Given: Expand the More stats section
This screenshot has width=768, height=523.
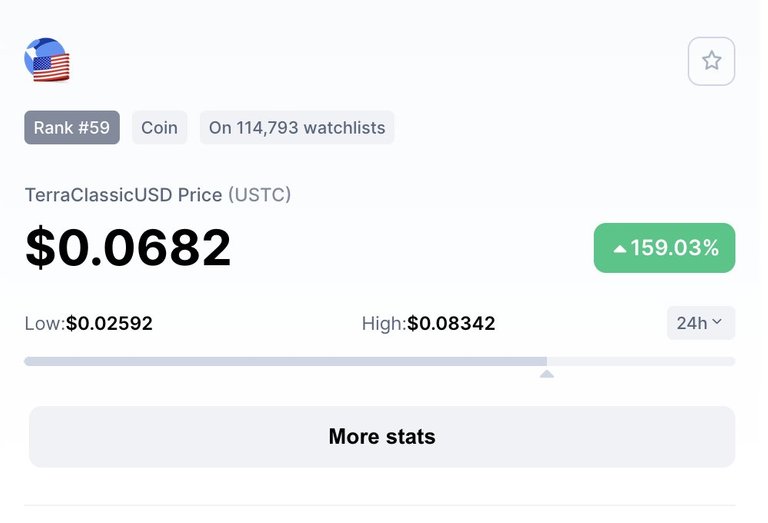Looking at the screenshot, I should (x=382, y=436).
